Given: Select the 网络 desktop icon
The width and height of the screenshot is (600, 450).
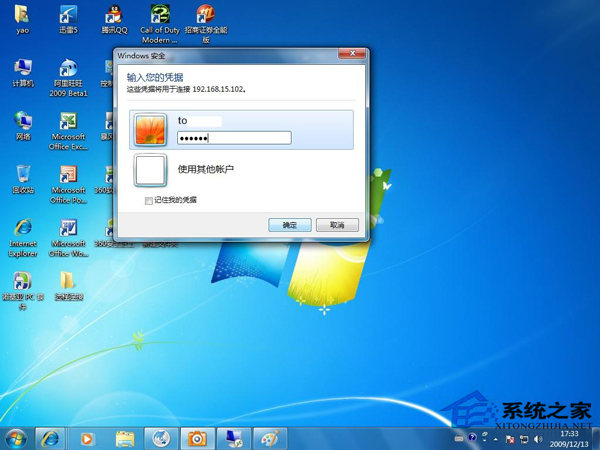Looking at the screenshot, I should coord(23,126).
